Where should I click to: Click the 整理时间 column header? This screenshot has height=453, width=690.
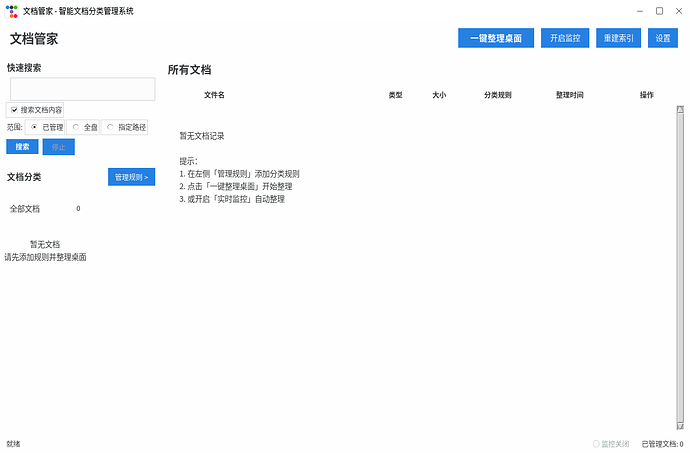point(569,95)
